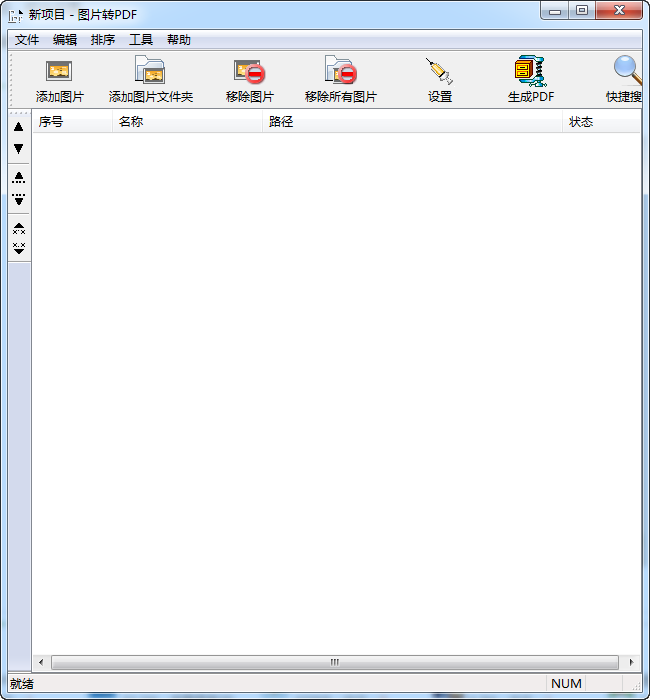The image size is (650, 700).
Task: Click 添加图片文件夹 folder icon
Action: pyautogui.click(x=150, y=70)
